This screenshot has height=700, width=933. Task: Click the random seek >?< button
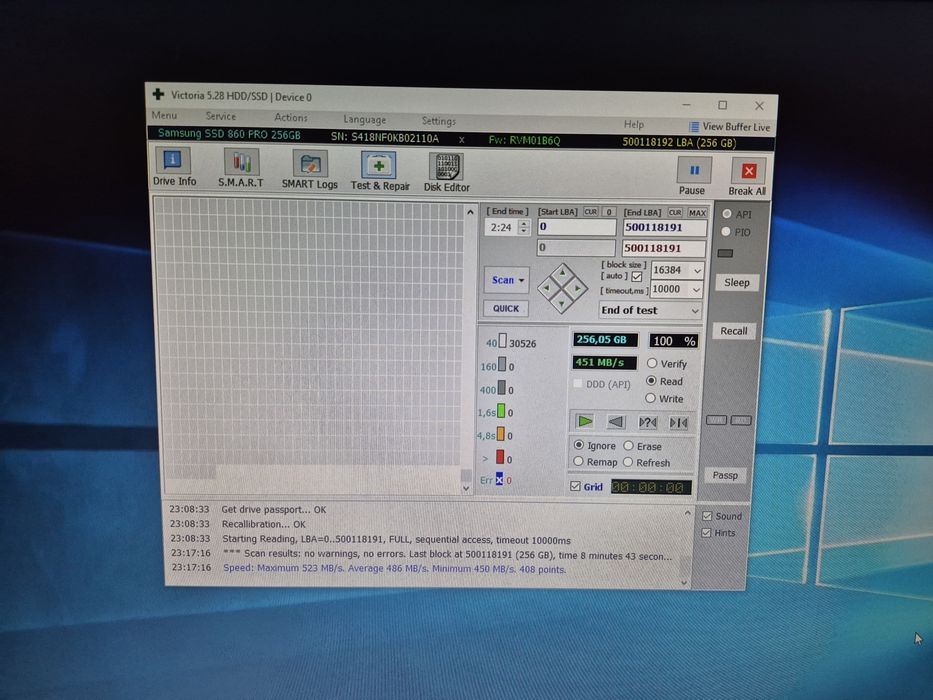point(647,423)
